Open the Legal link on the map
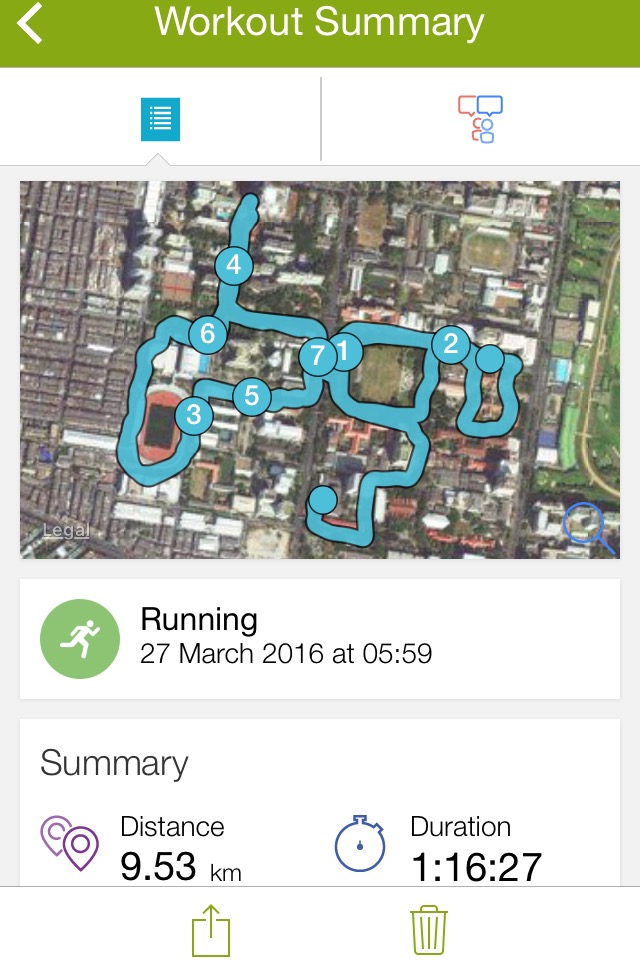Screen dimensions: 640x971 tap(66, 531)
